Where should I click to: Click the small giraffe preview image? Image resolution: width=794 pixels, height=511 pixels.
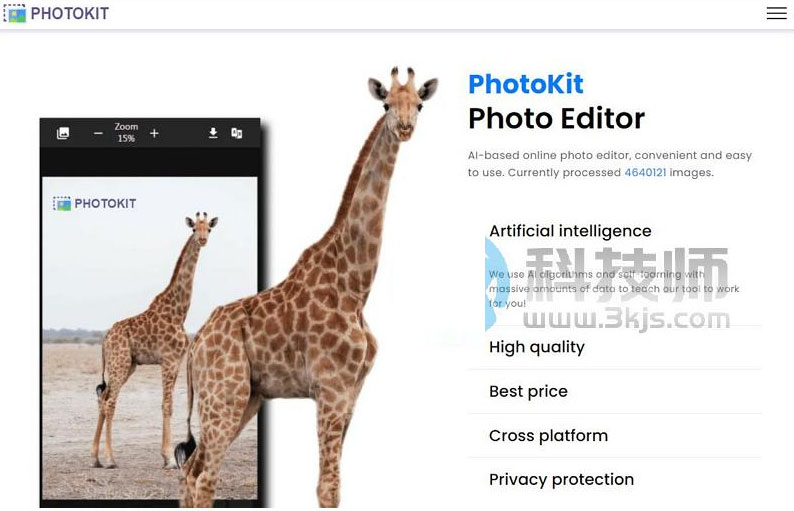pyautogui.click(x=149, y=338)
